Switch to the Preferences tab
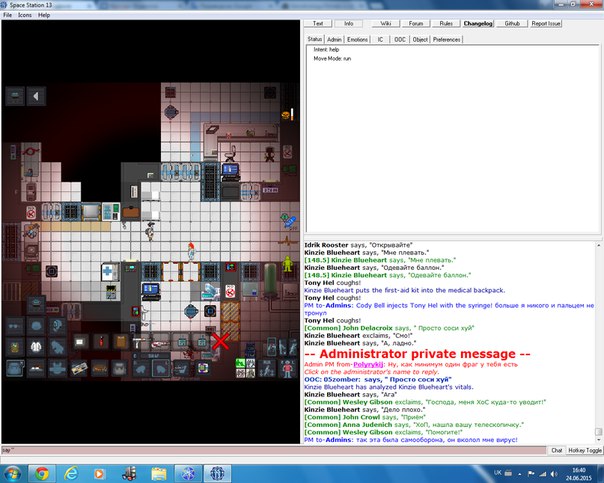 pyautogui.click(x=446, y=39)
